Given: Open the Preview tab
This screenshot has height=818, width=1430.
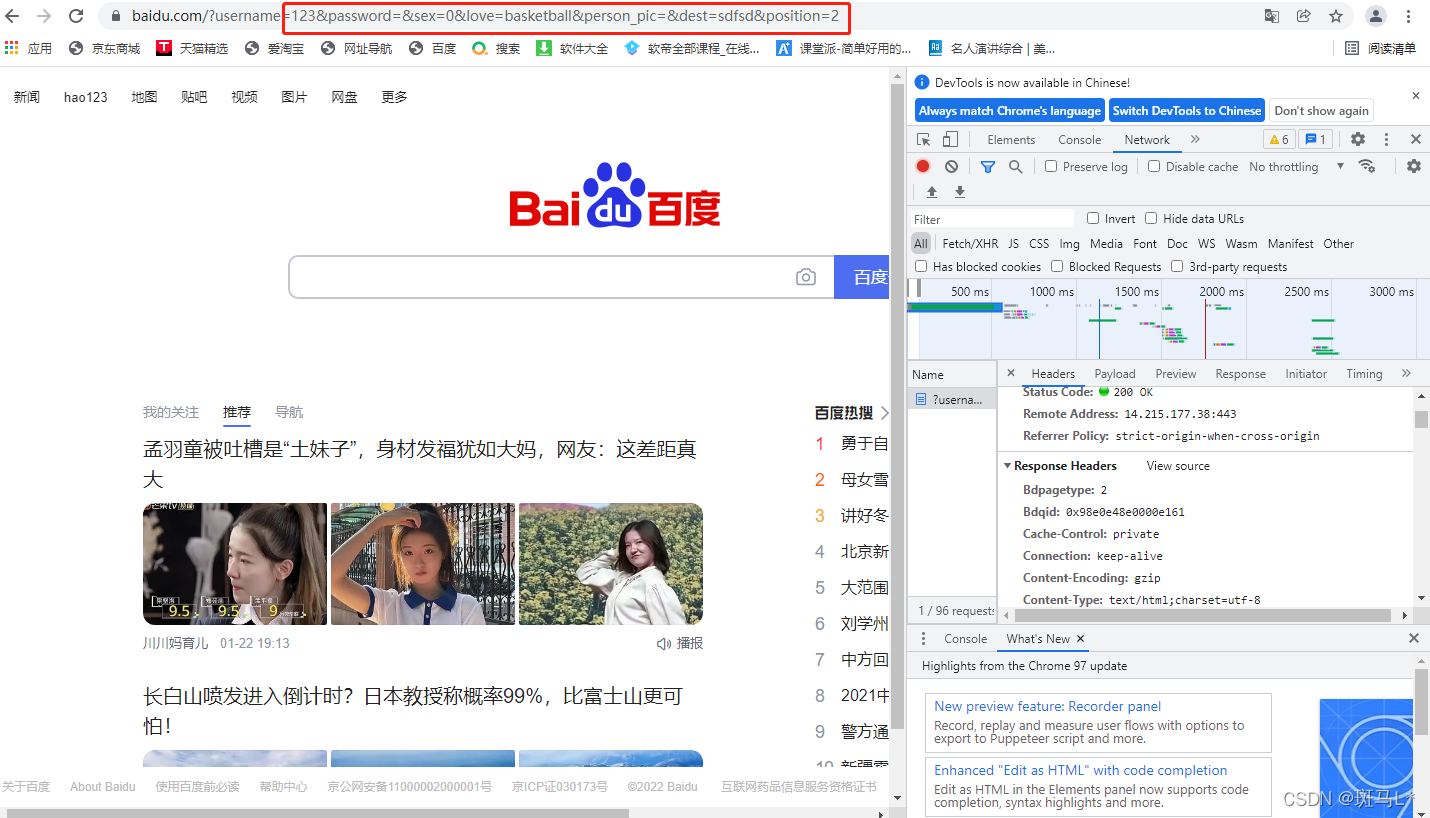Looking at the screenshot, I should [1176, 374].
